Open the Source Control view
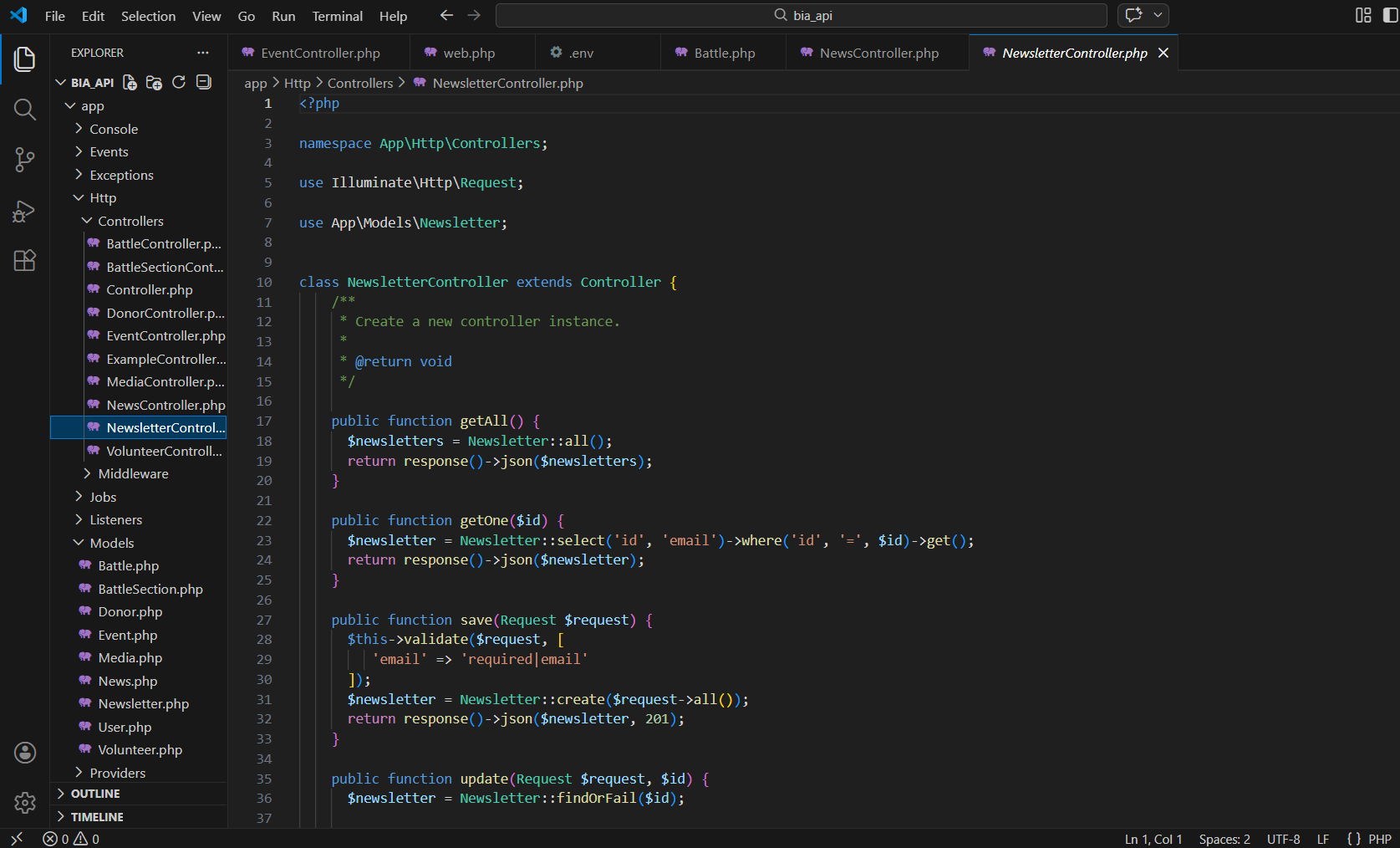 tap(24, 160)
